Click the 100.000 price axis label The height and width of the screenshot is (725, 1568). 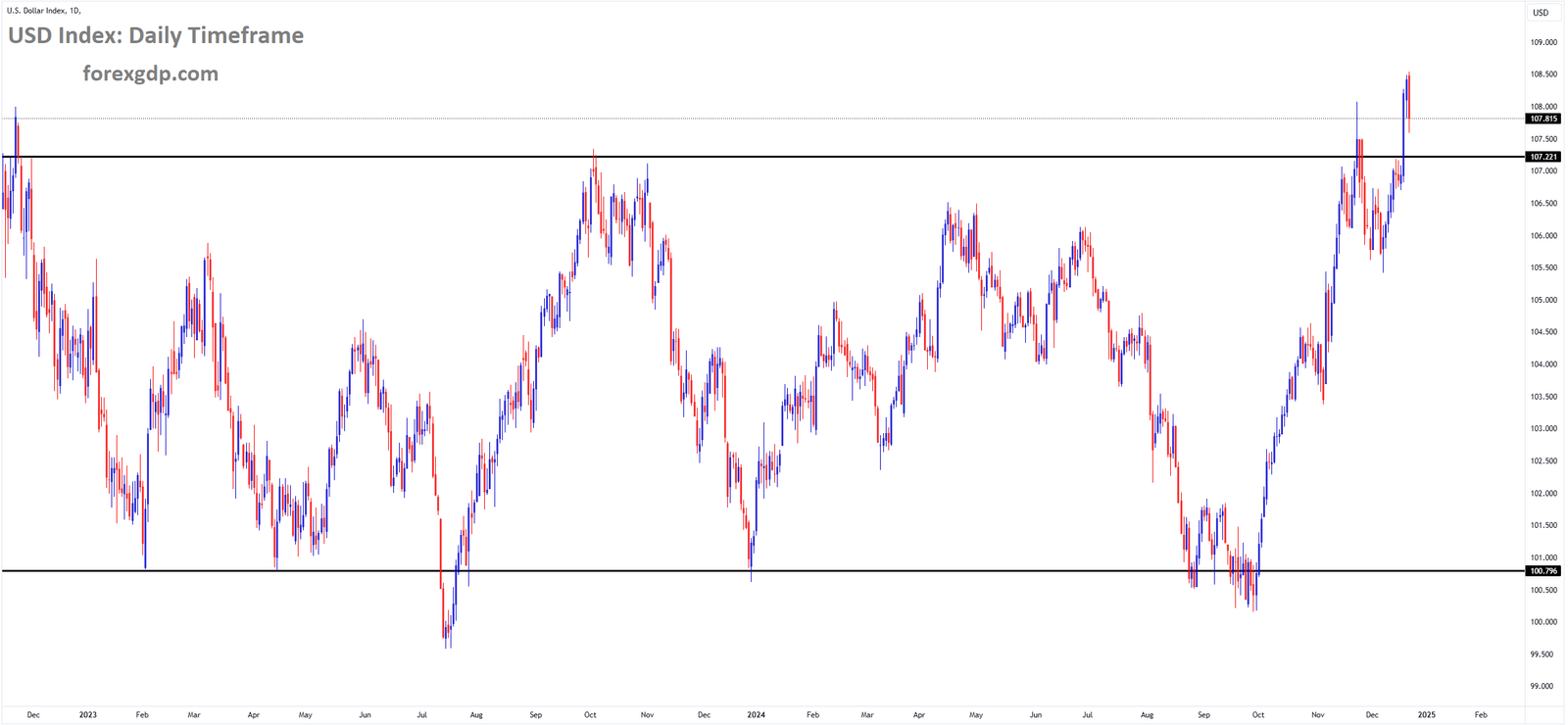[x=1543, y=622]
